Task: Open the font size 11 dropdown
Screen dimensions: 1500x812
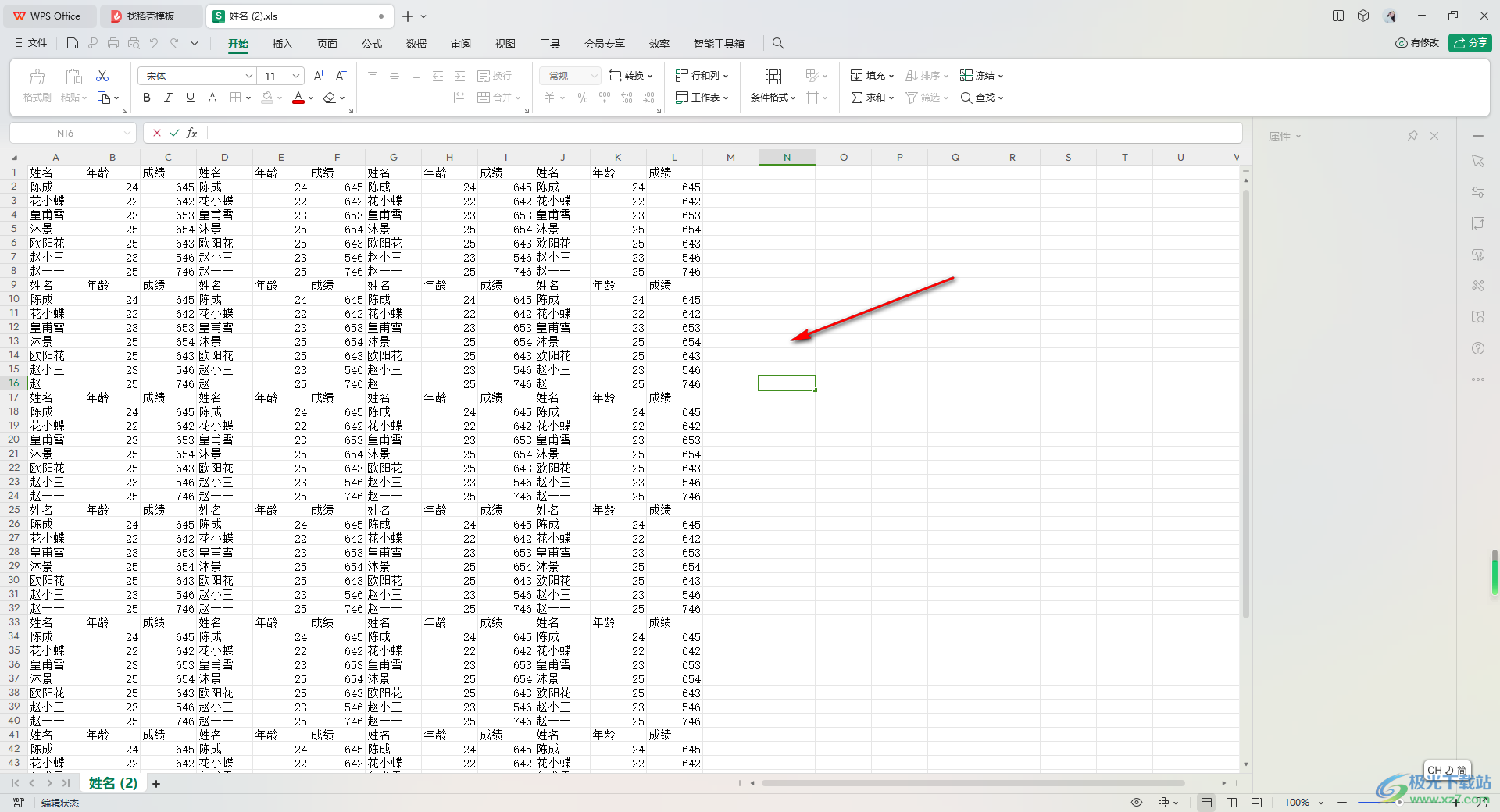Action: (296, 76)
